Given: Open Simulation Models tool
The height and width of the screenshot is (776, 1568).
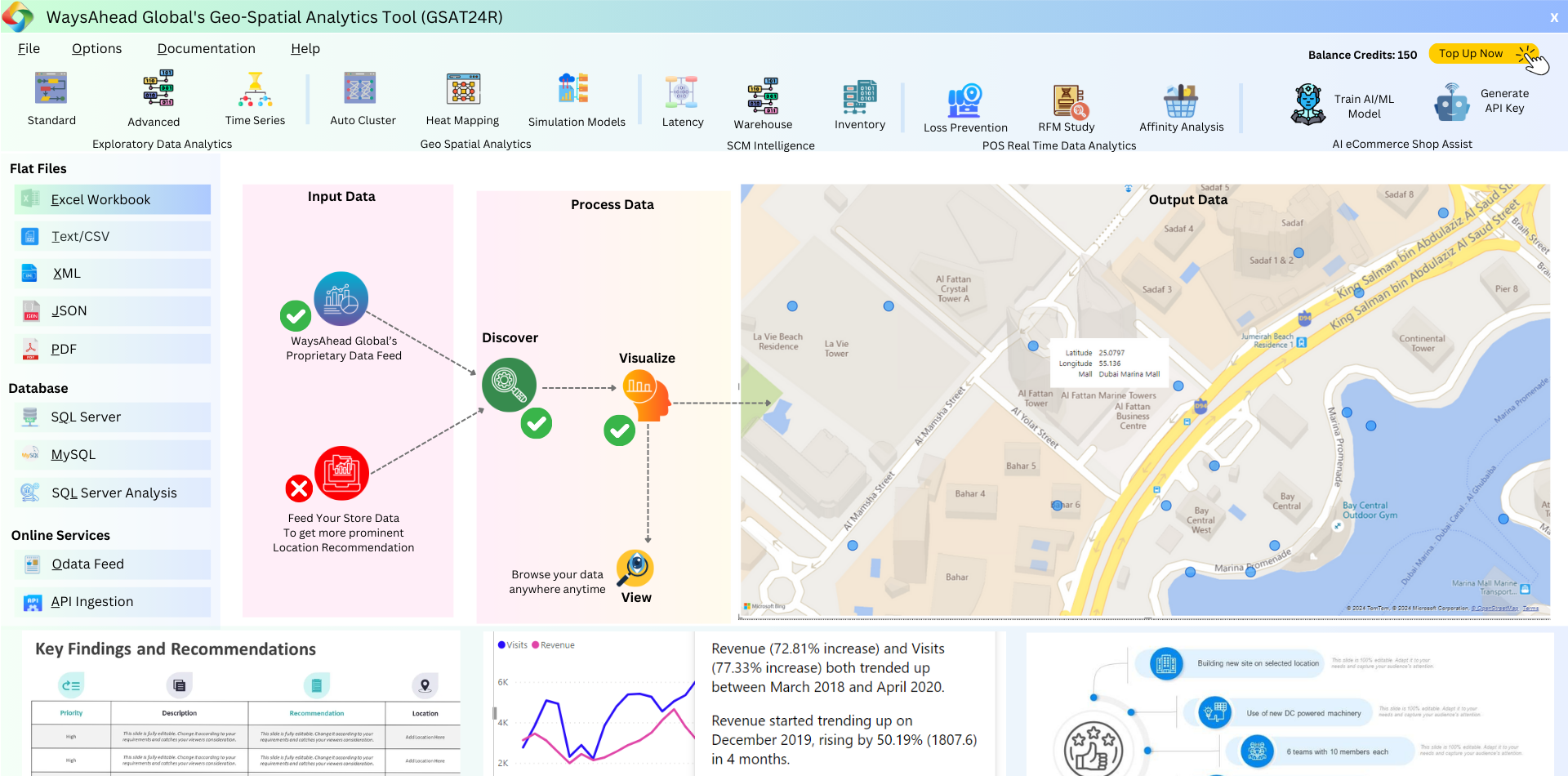Looking at the screenshot, I should click(x=573, y=89).
